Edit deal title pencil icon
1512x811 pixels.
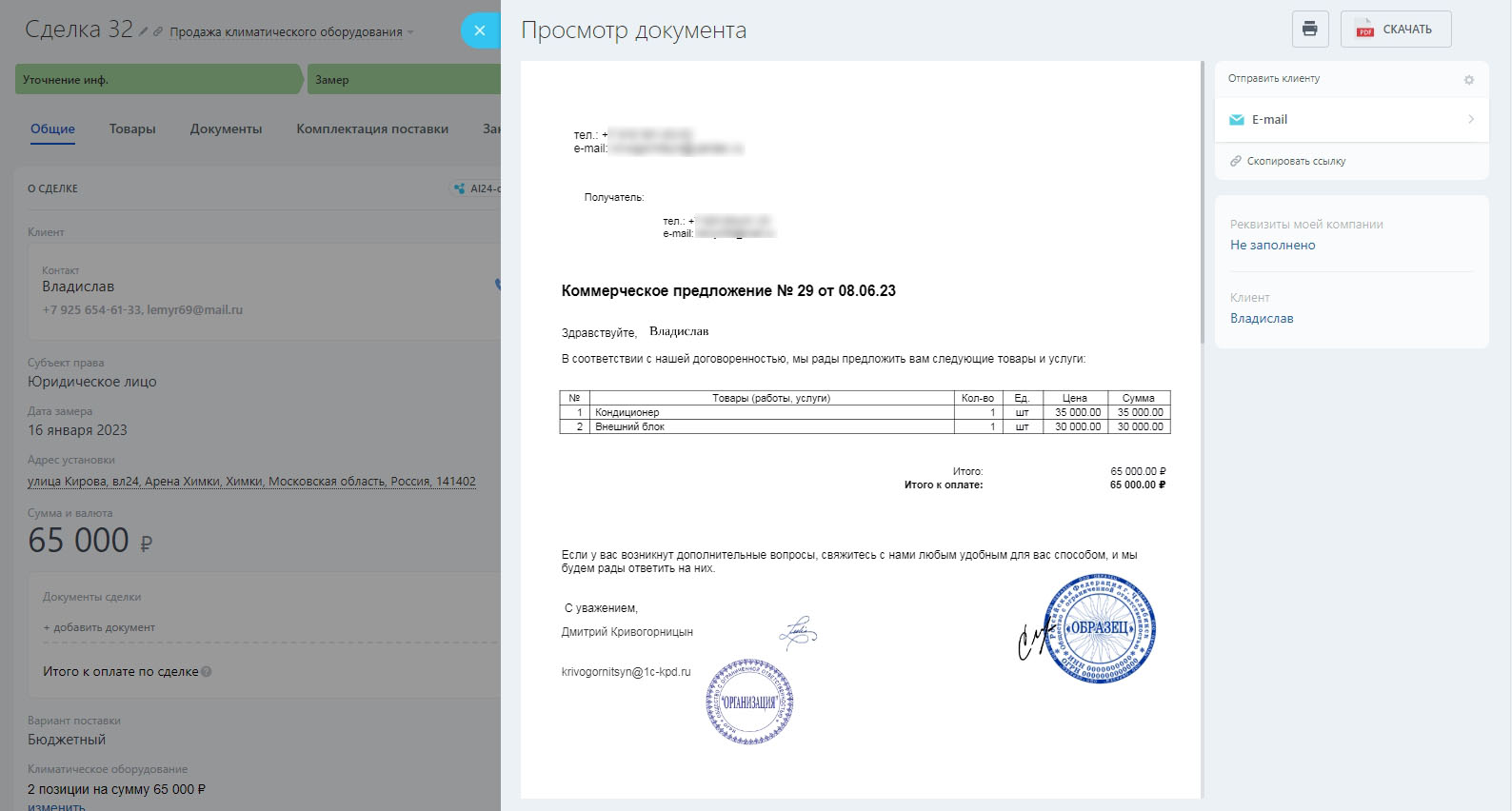pos(144,31)
